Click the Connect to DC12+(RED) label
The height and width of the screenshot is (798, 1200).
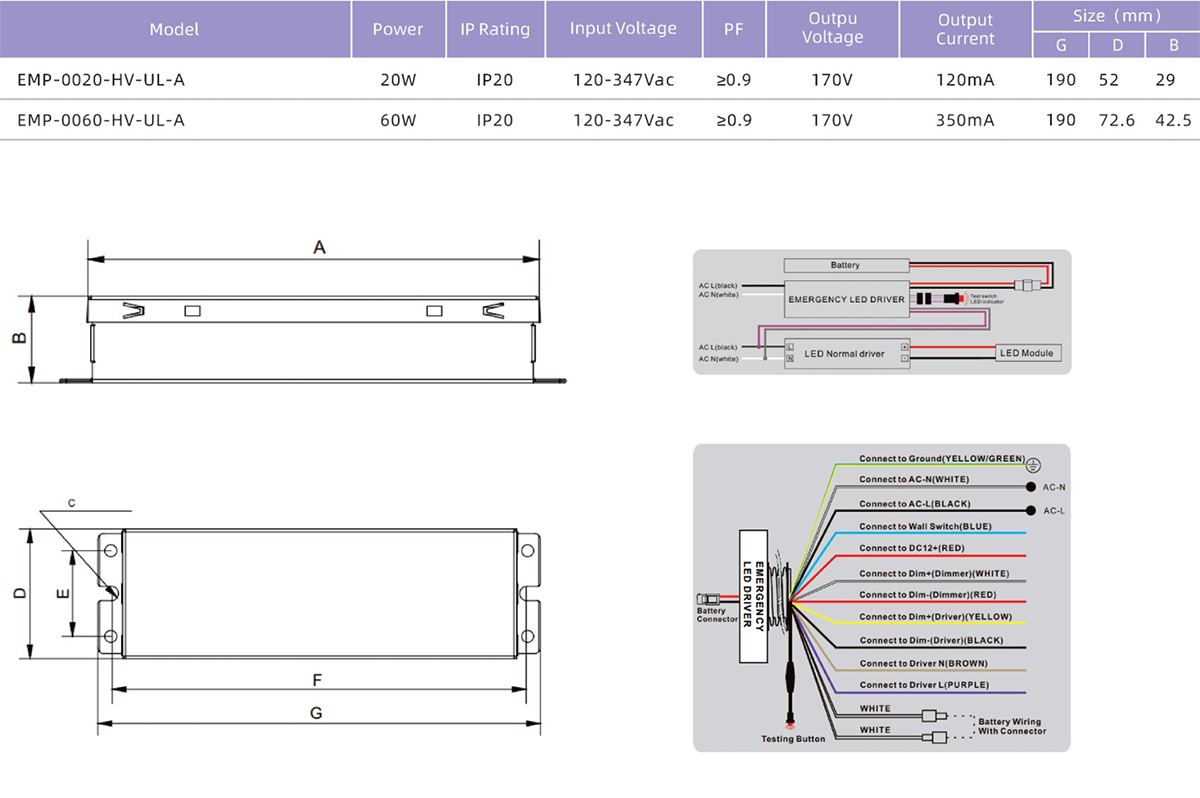pyautogui.click(x=912, y=548)
